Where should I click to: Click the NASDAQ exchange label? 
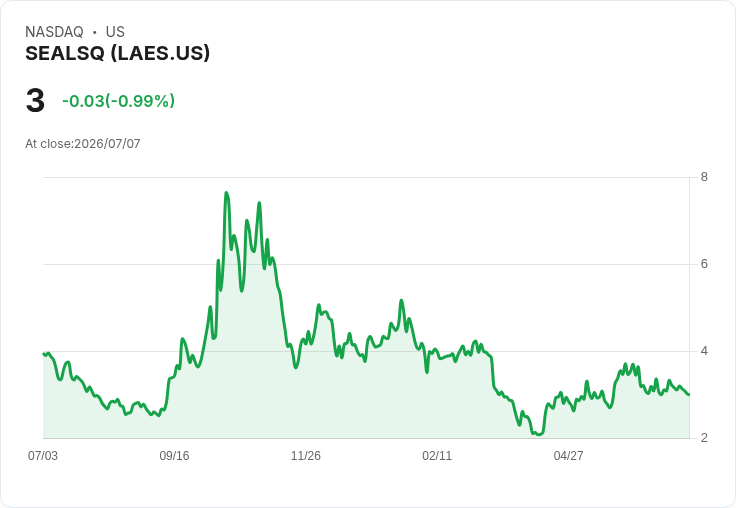[x=54, y=32]
